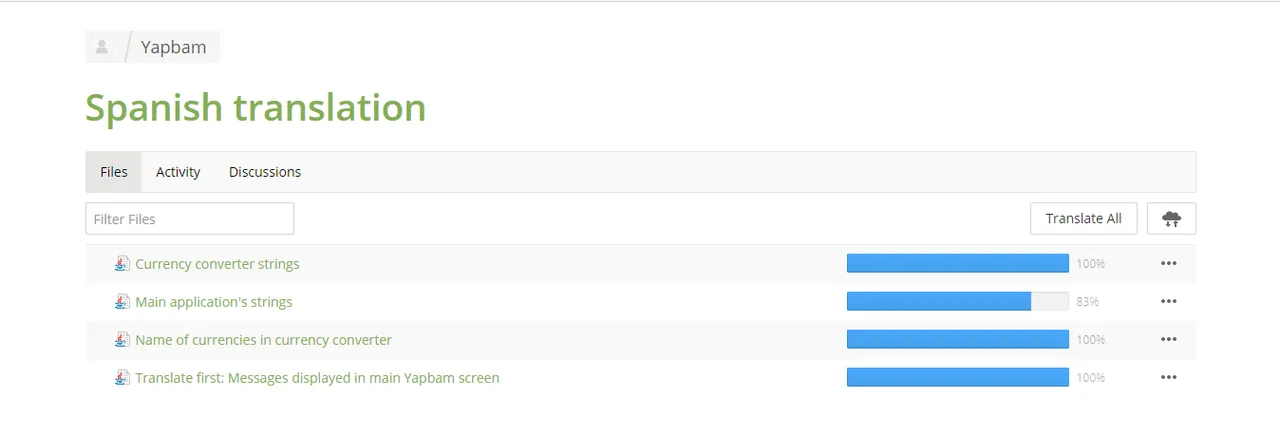Switch to the Discussions tab
Viewport: 1280px width, 437px height.
tap(265, 172)
